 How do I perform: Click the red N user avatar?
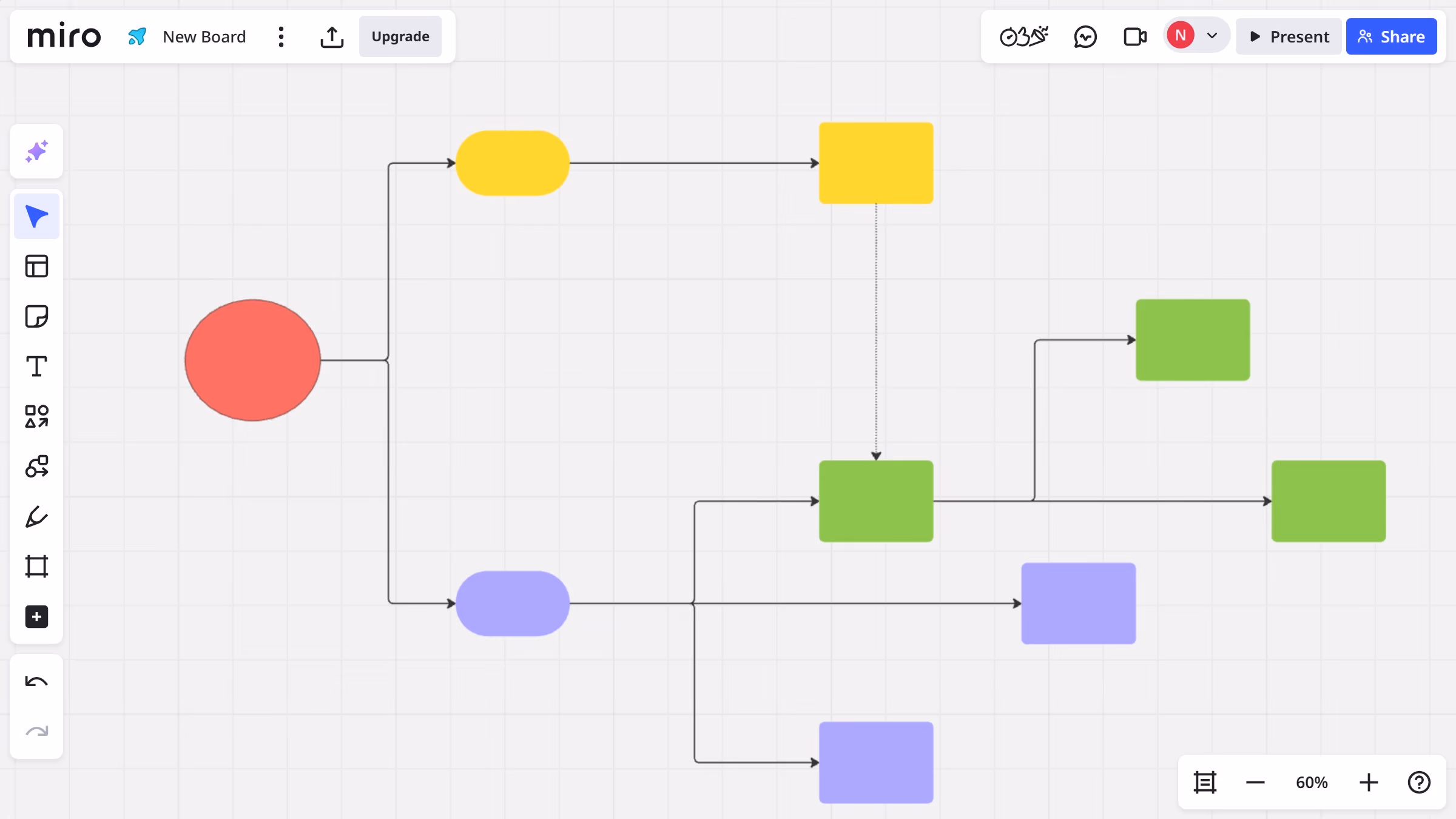click(x=1181, y=35)
